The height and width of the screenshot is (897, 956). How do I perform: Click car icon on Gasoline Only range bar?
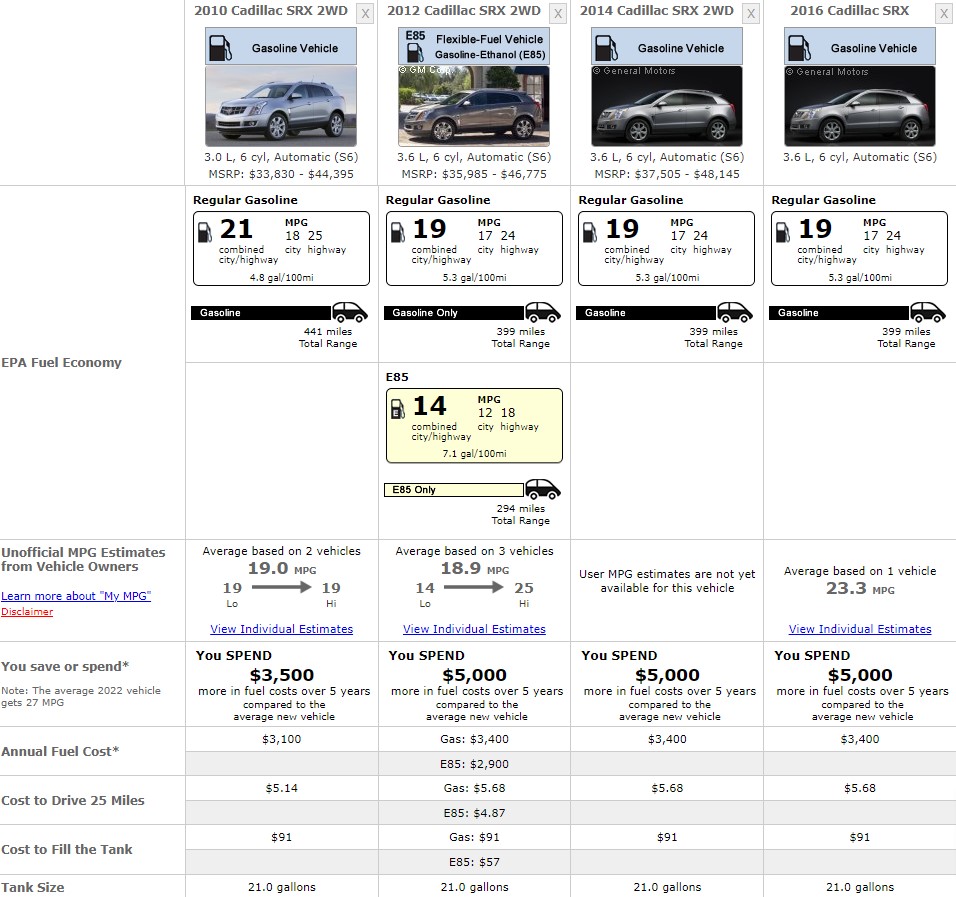pos(543,312)
